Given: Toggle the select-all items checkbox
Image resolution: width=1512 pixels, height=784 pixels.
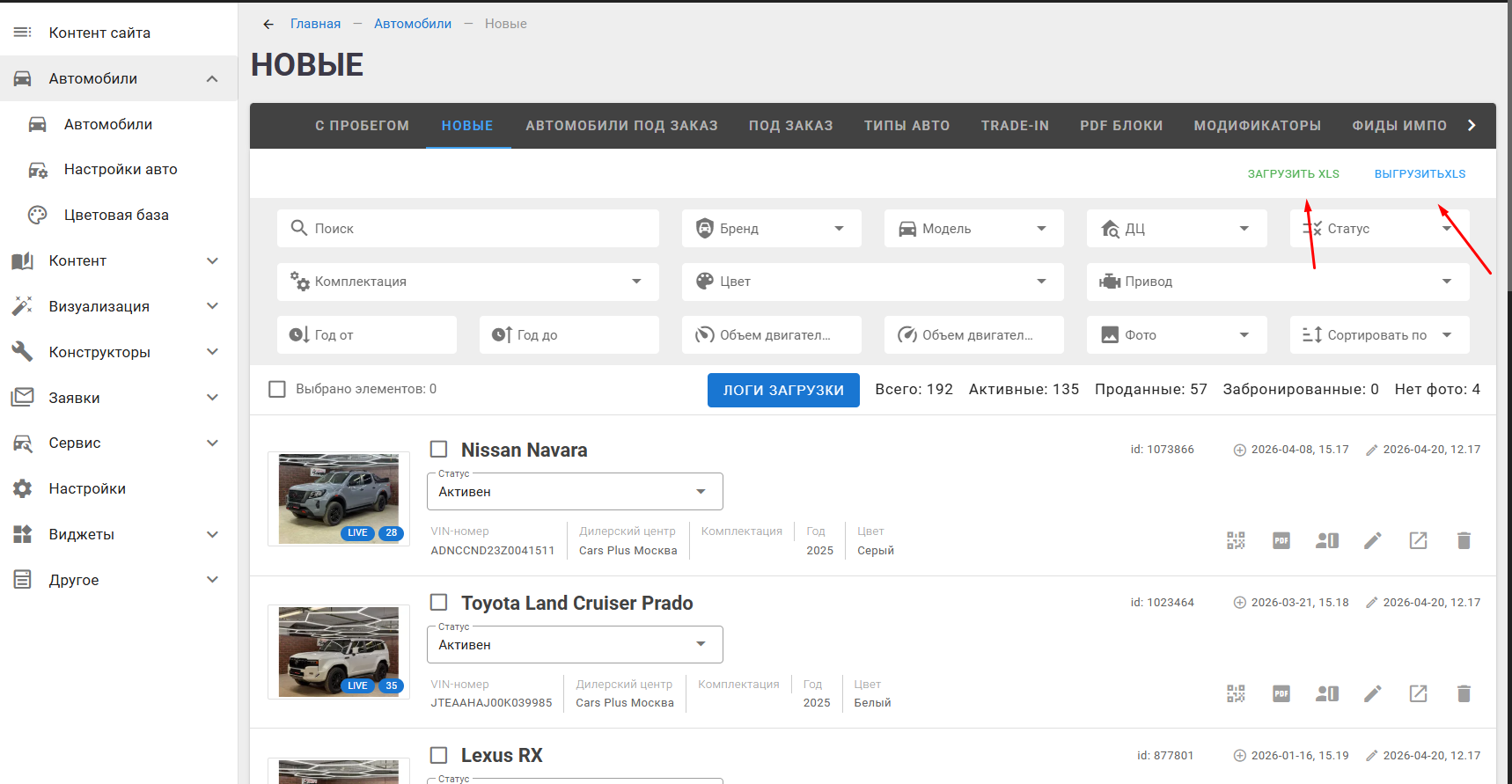Looking at the screenshot, I should (277, 389).
